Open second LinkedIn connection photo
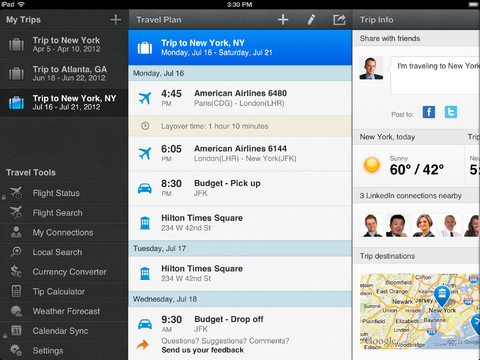The height and width of the screenshot is (360, 480). tap(397, 225)
